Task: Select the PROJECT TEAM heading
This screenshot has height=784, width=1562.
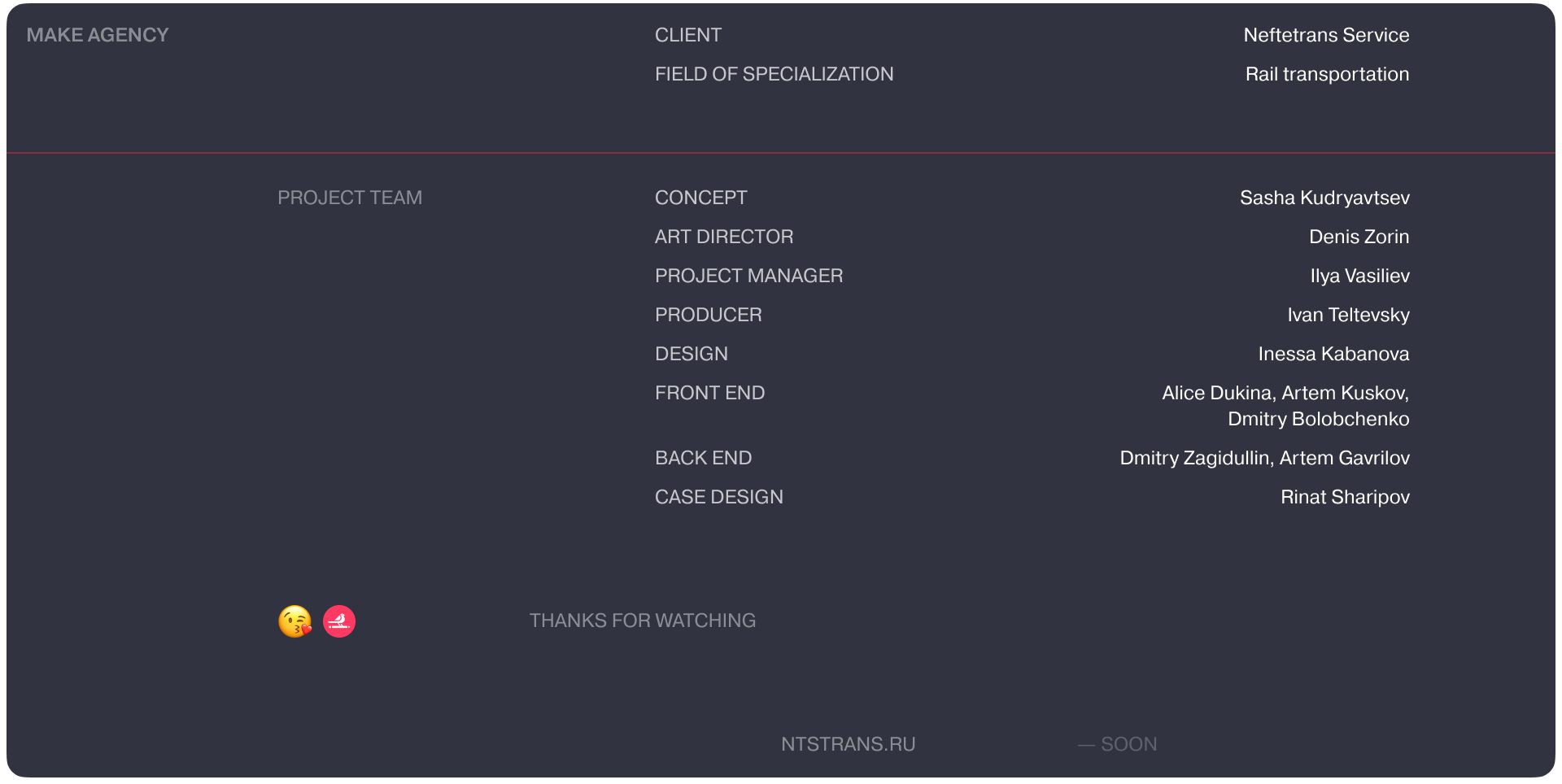Action: click(x=350, y=198)
